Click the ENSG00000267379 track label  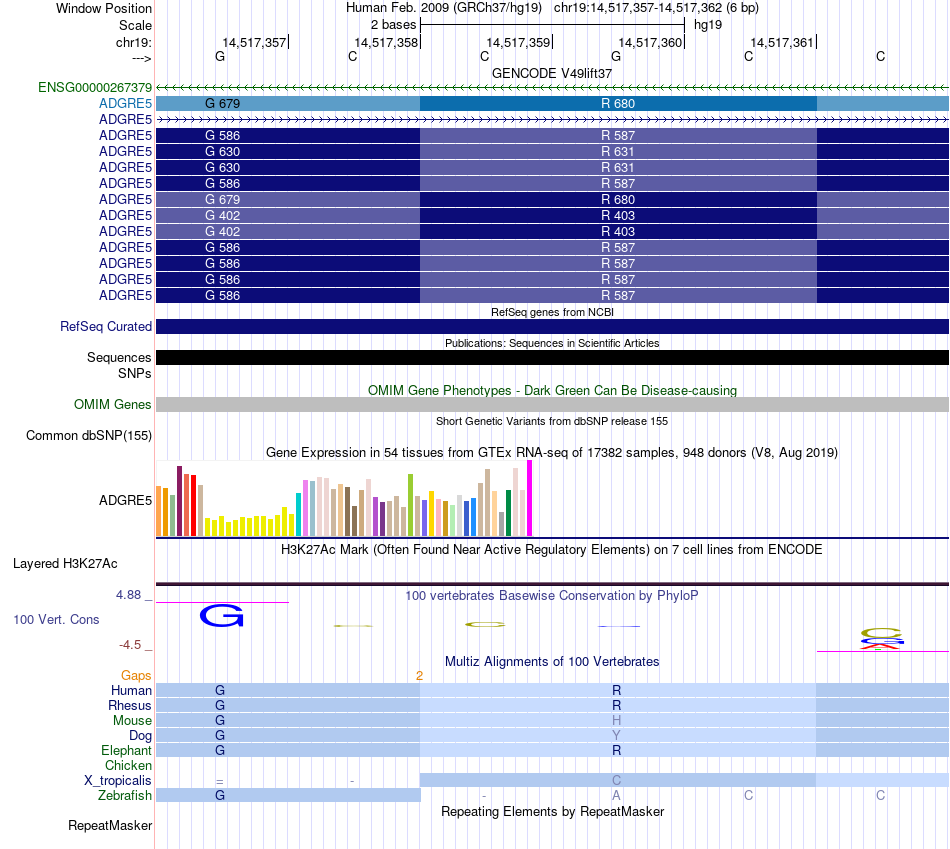(x=95, y=87)
